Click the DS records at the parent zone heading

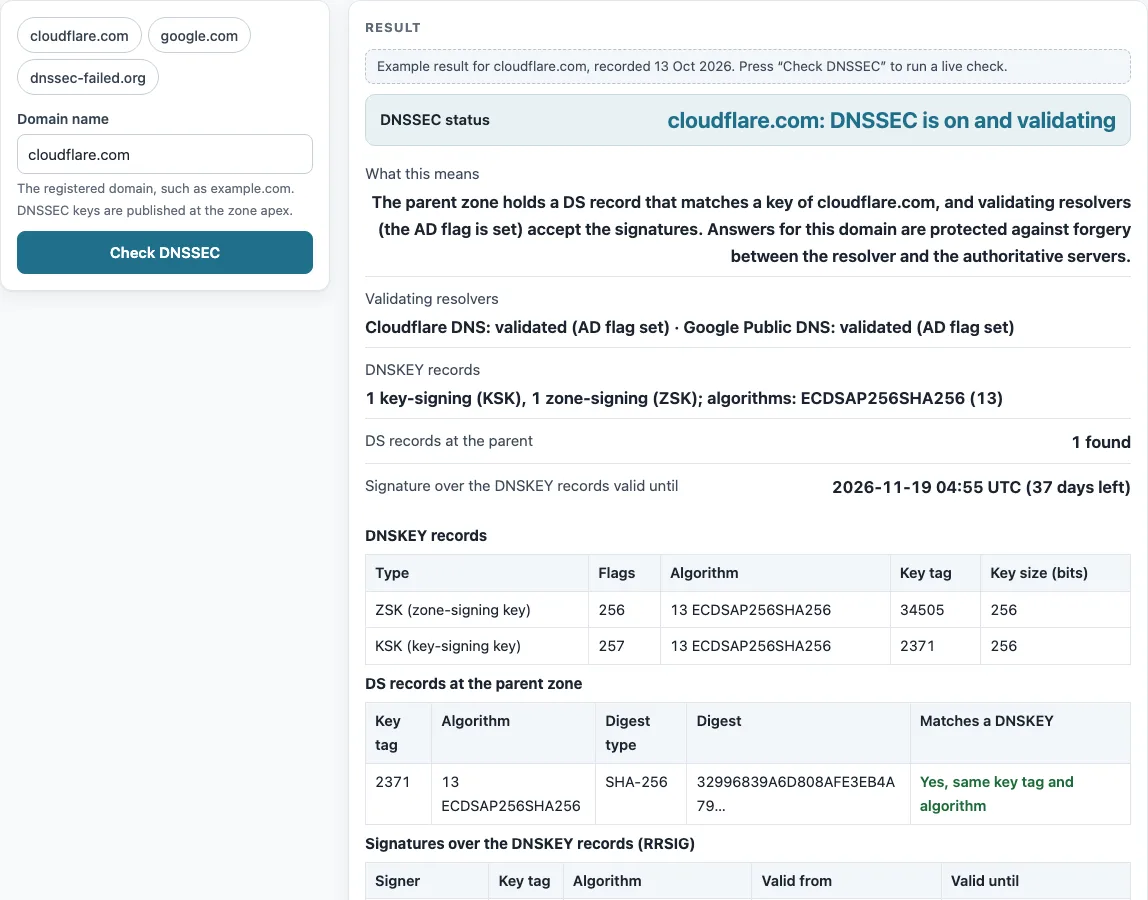[x=474, y=684]
